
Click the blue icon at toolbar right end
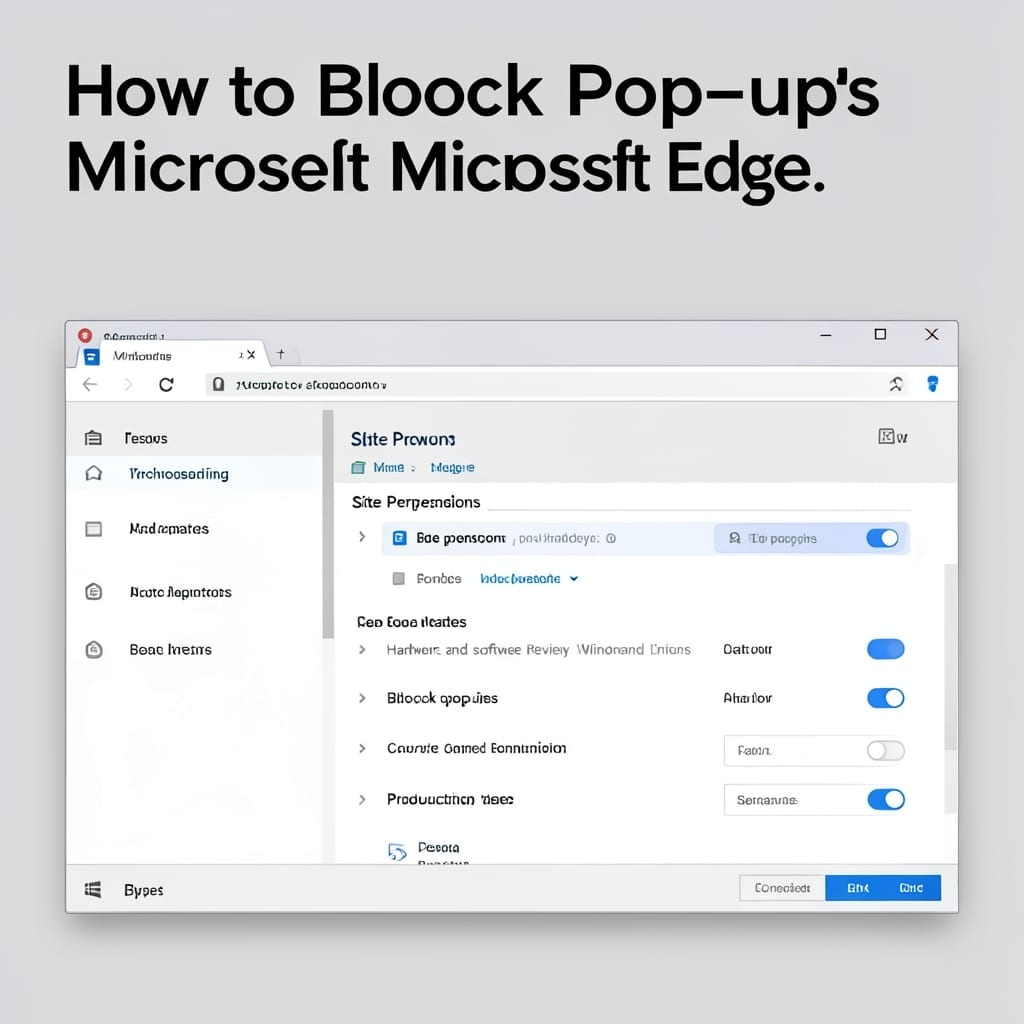point(933,384)
